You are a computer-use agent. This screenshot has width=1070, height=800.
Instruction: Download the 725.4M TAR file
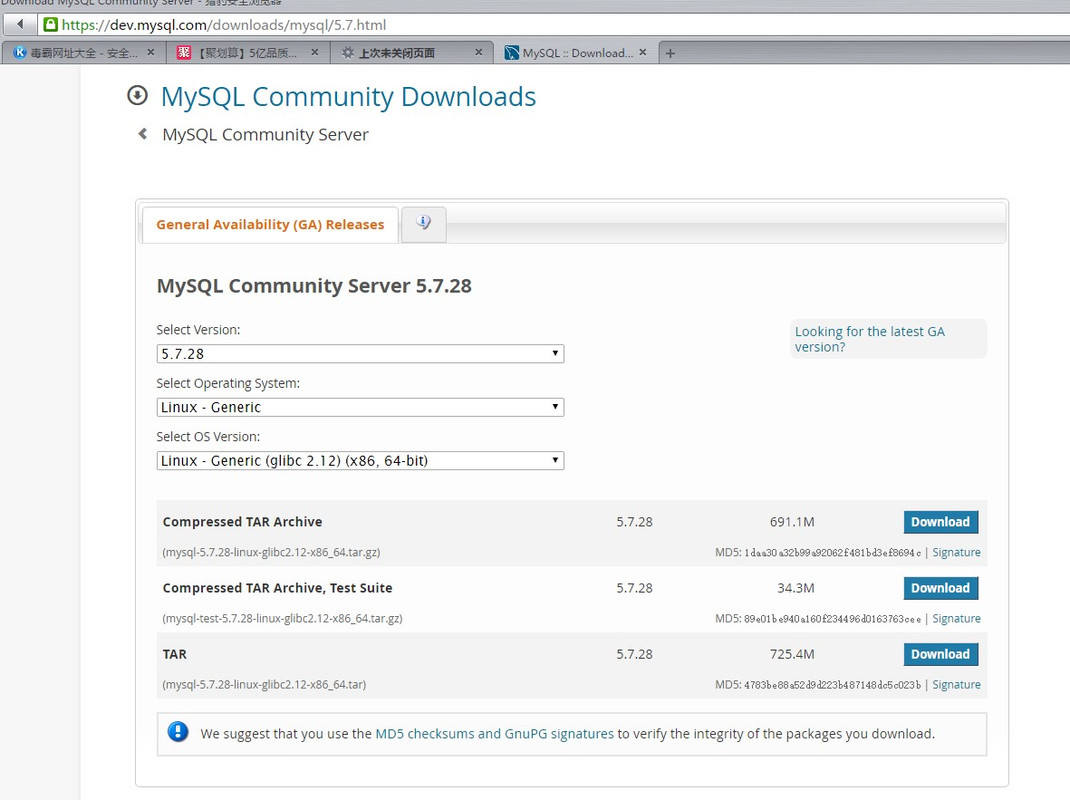[x=940, y=655]
